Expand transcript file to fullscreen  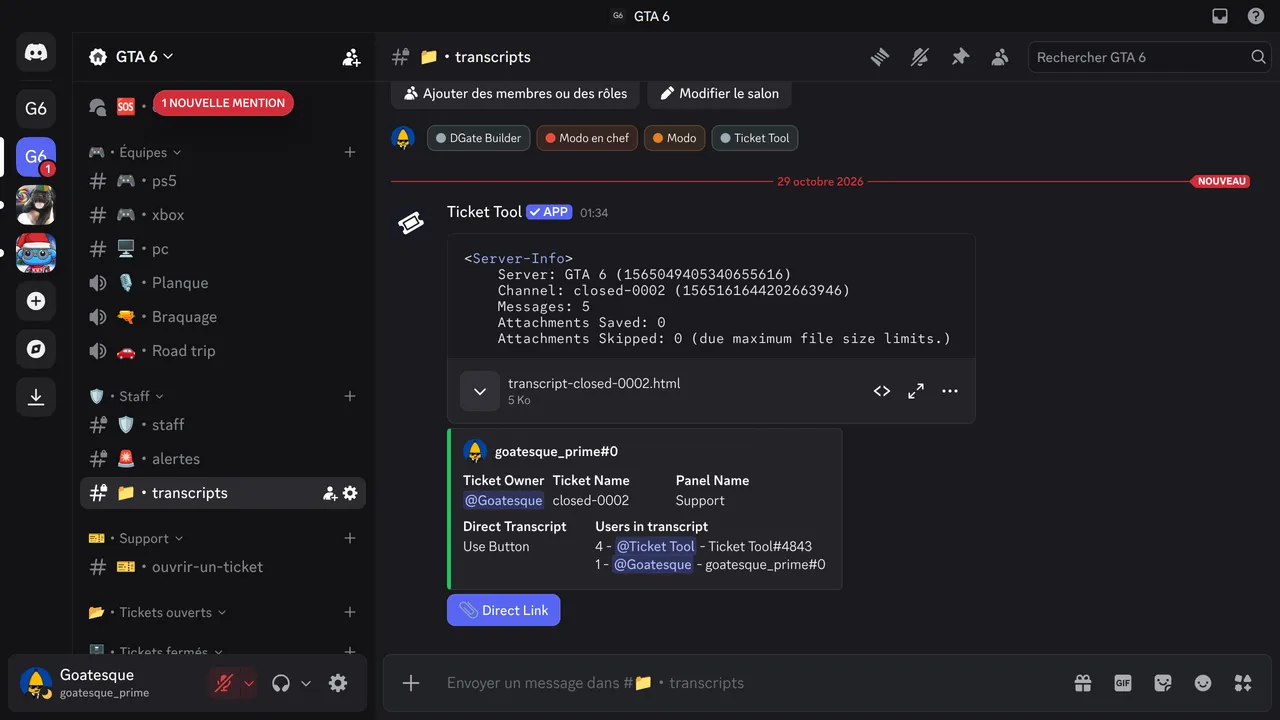pyautogui.click(x=916, y=391)
